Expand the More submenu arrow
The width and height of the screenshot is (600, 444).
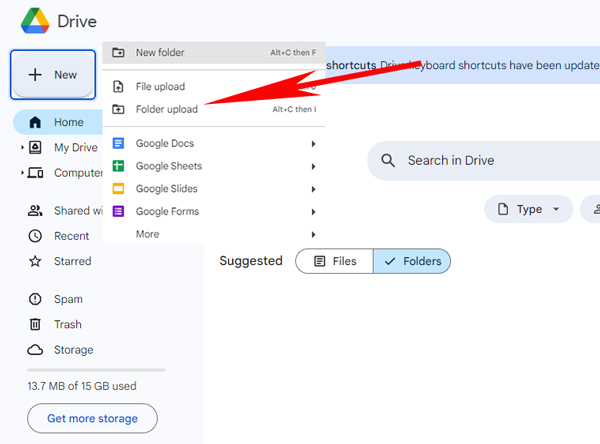pyautogui.click(x=313, y=234)
